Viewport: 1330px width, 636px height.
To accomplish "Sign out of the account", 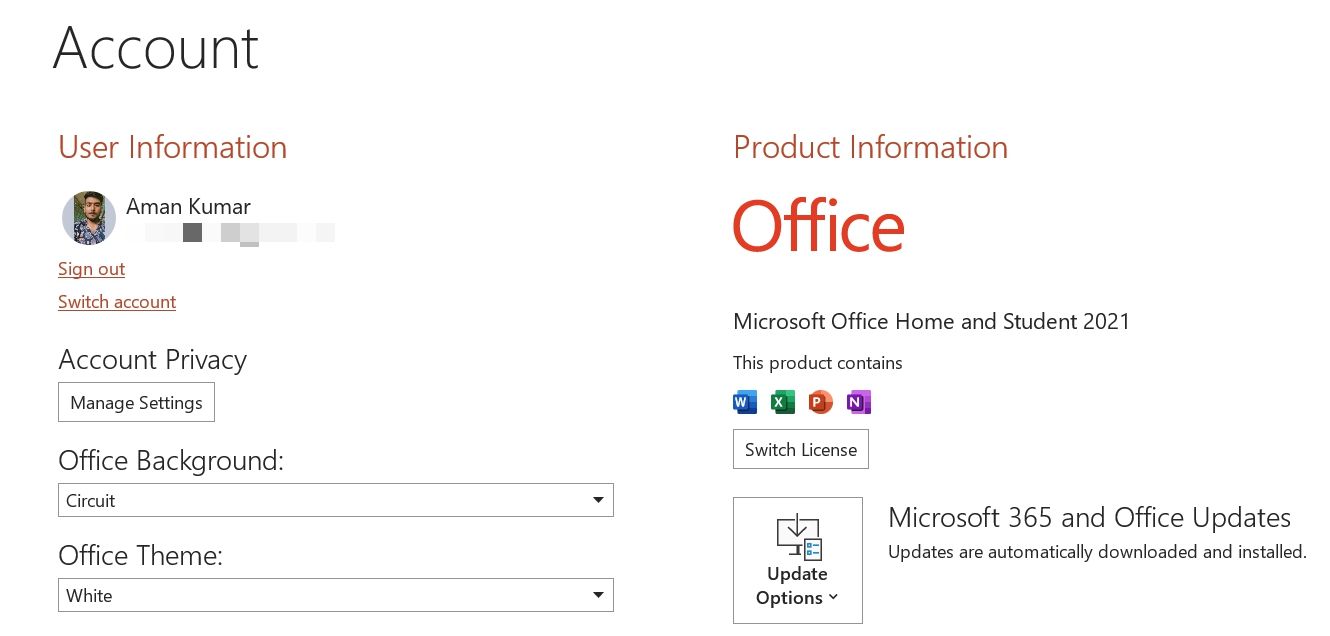I will click(x=91, y=269).
